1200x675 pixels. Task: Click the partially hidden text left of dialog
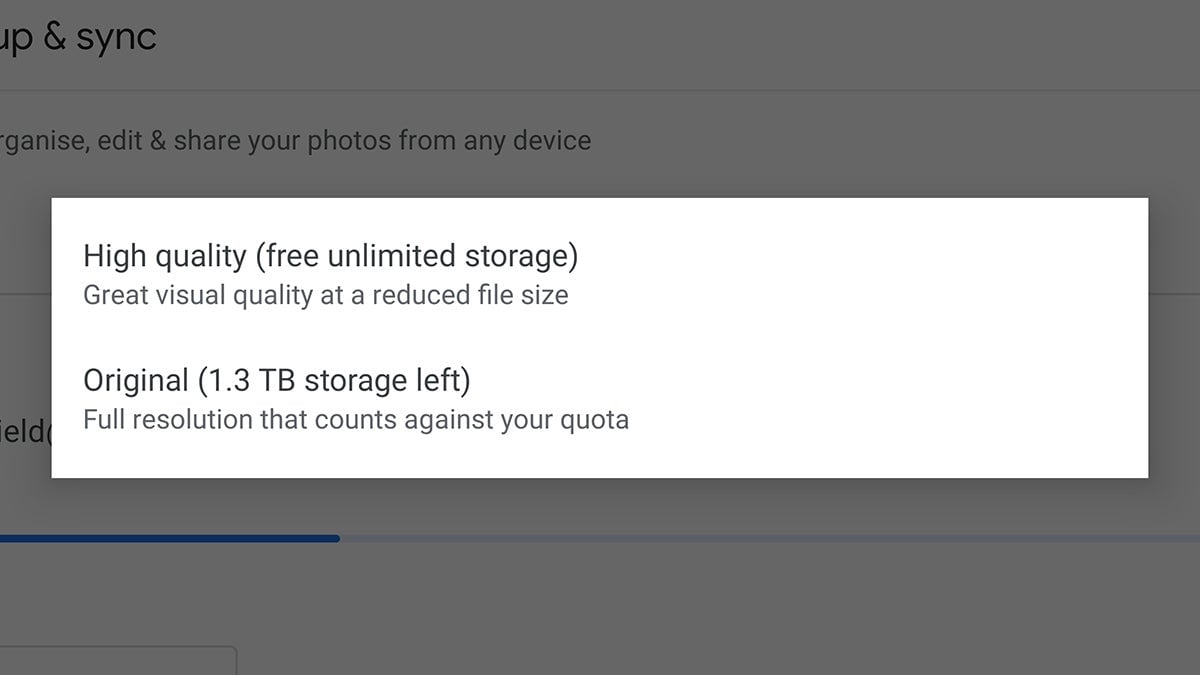(x=24, y=432)
